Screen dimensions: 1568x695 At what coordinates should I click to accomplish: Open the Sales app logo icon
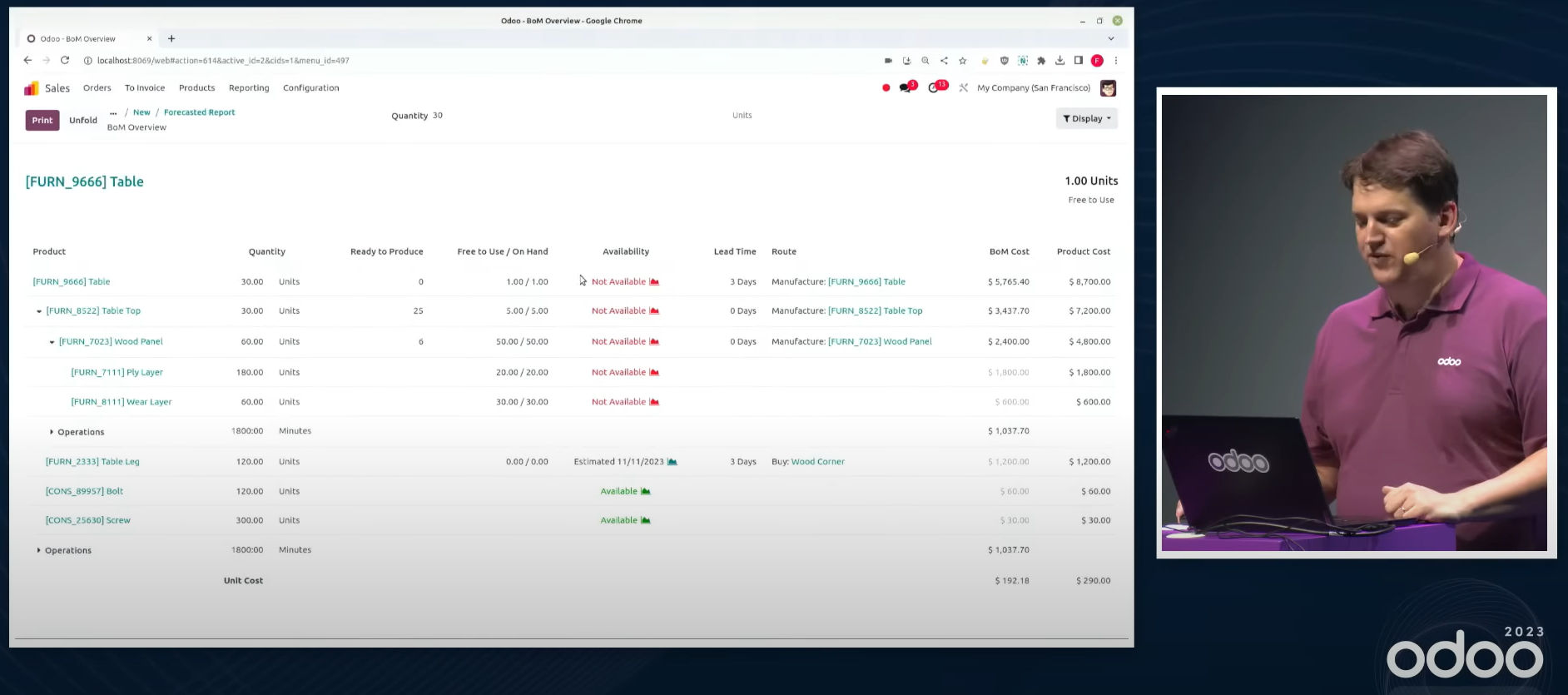click(32, 88)
